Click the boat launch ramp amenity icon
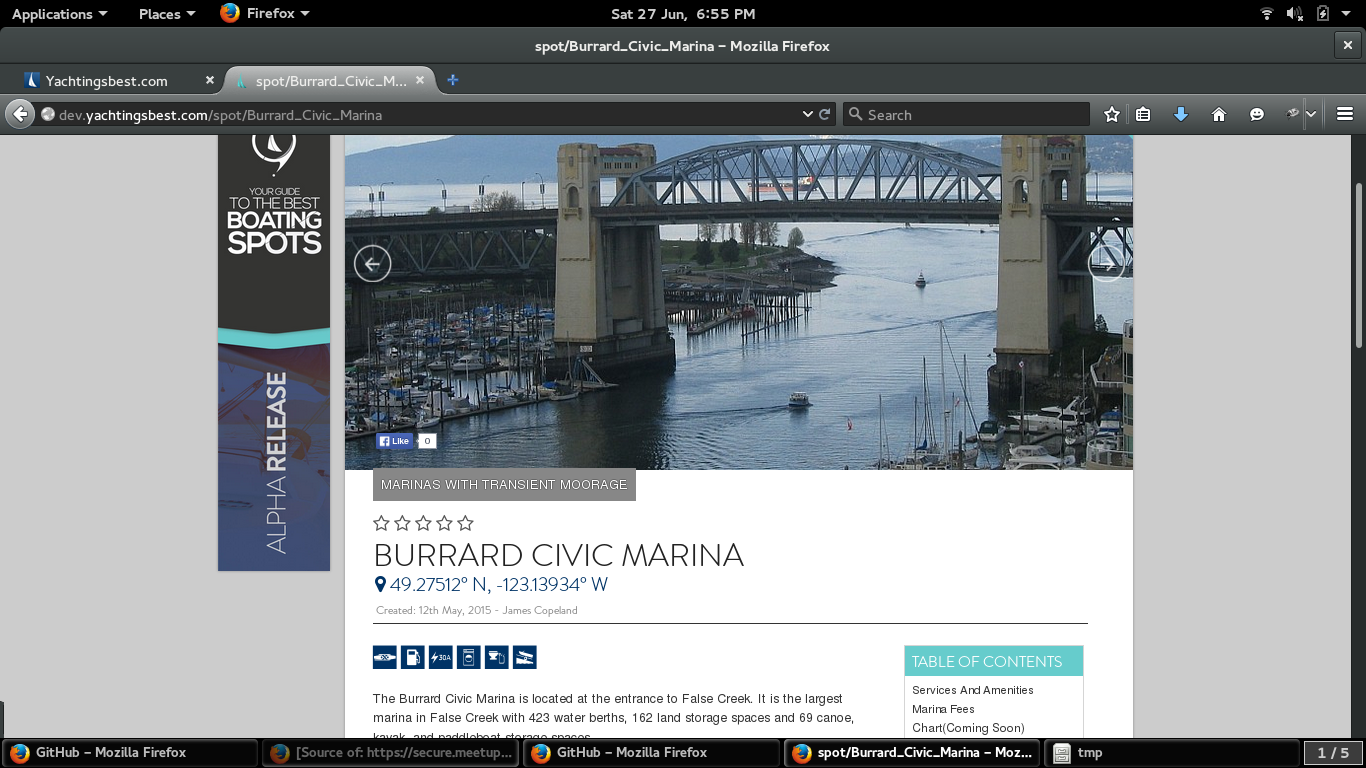The width and height of the screenshot is (1366, 768). [524, 657]
